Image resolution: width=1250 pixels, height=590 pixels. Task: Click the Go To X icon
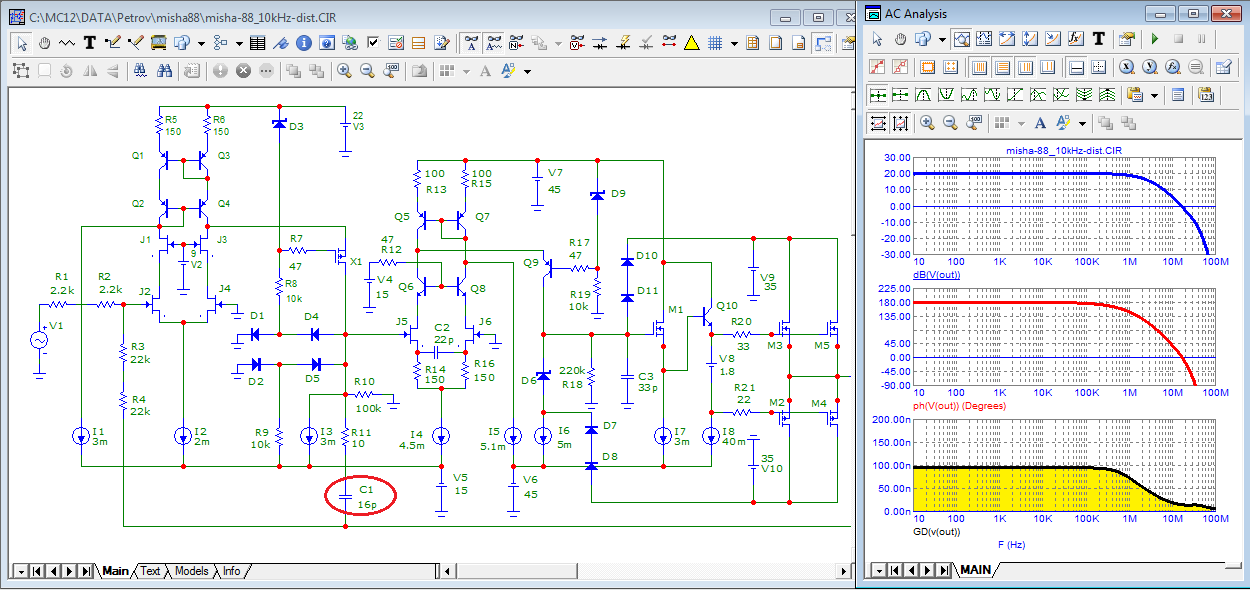(x=1127, y=67)
